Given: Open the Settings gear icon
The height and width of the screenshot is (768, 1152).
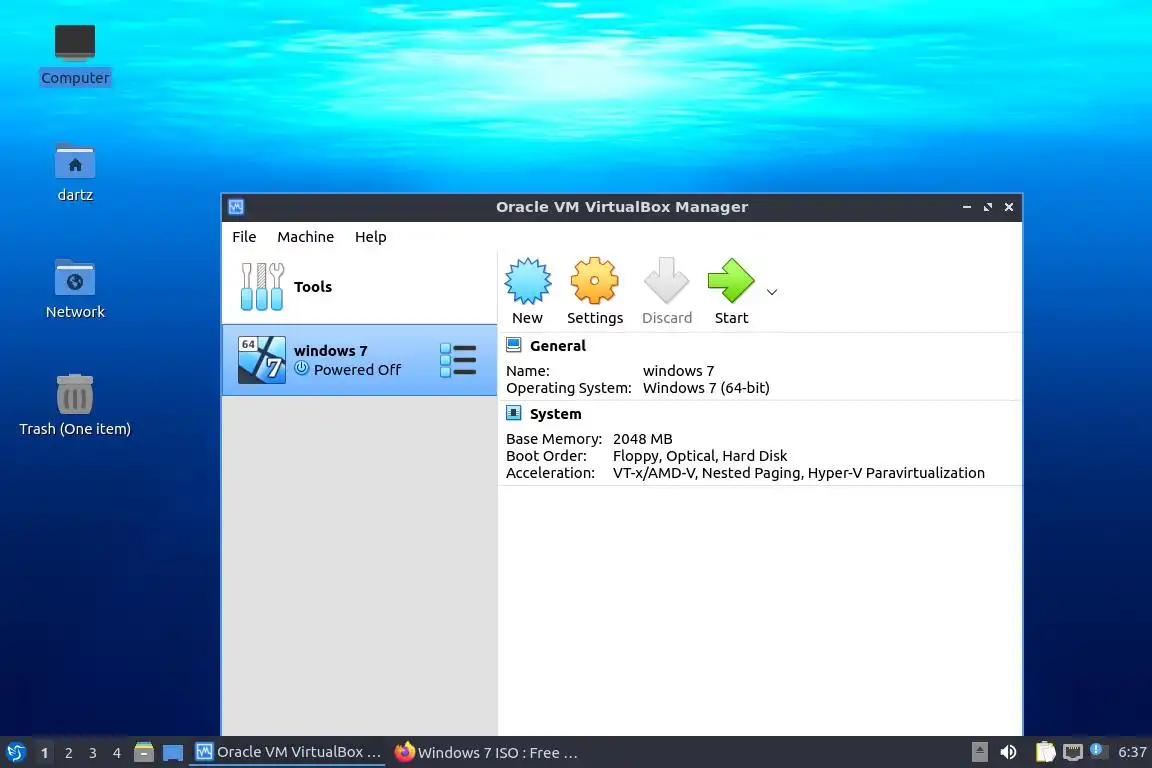Looking at the screenshot, I should [x=594, y=280].
